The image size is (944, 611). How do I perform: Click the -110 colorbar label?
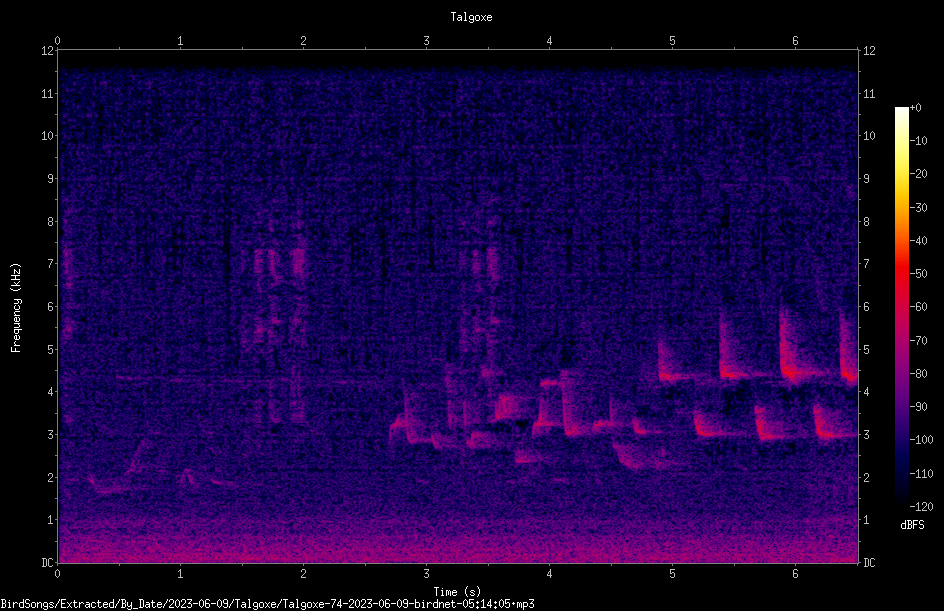point(922,474)
